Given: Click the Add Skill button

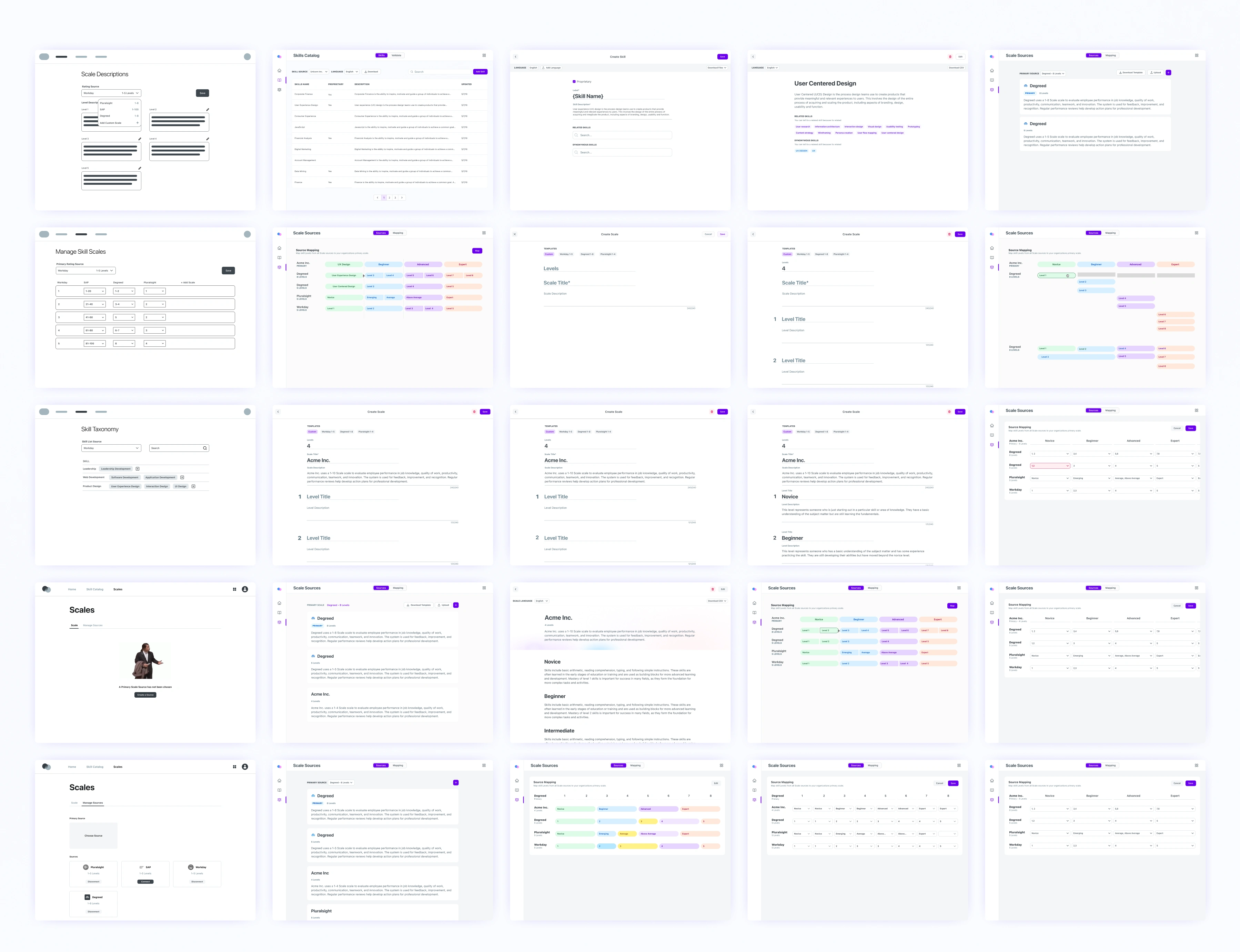Looking at the screenshot, I should 480,72.
